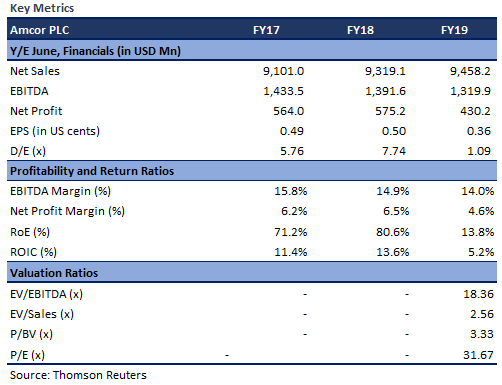The height and width of the screenshot is (385, 502).
Task: Click FY18 D/E value 7.74
Action: pyautogui.click(x=394, y=151)
